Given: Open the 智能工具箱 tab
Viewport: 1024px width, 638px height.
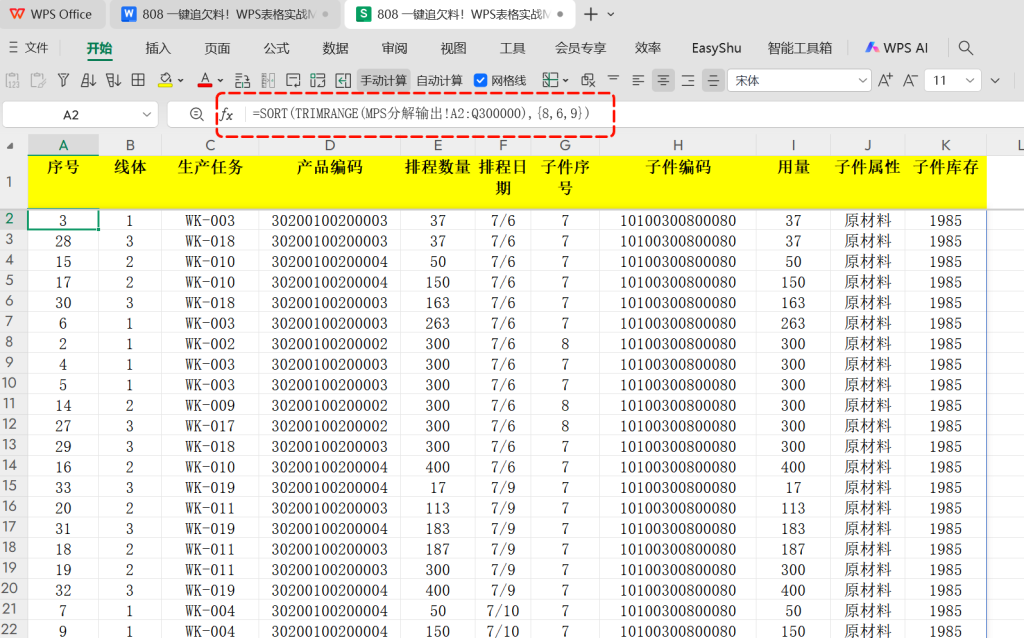Looking at the screenshot, I should pyautogui.click(x=799, y=48).
